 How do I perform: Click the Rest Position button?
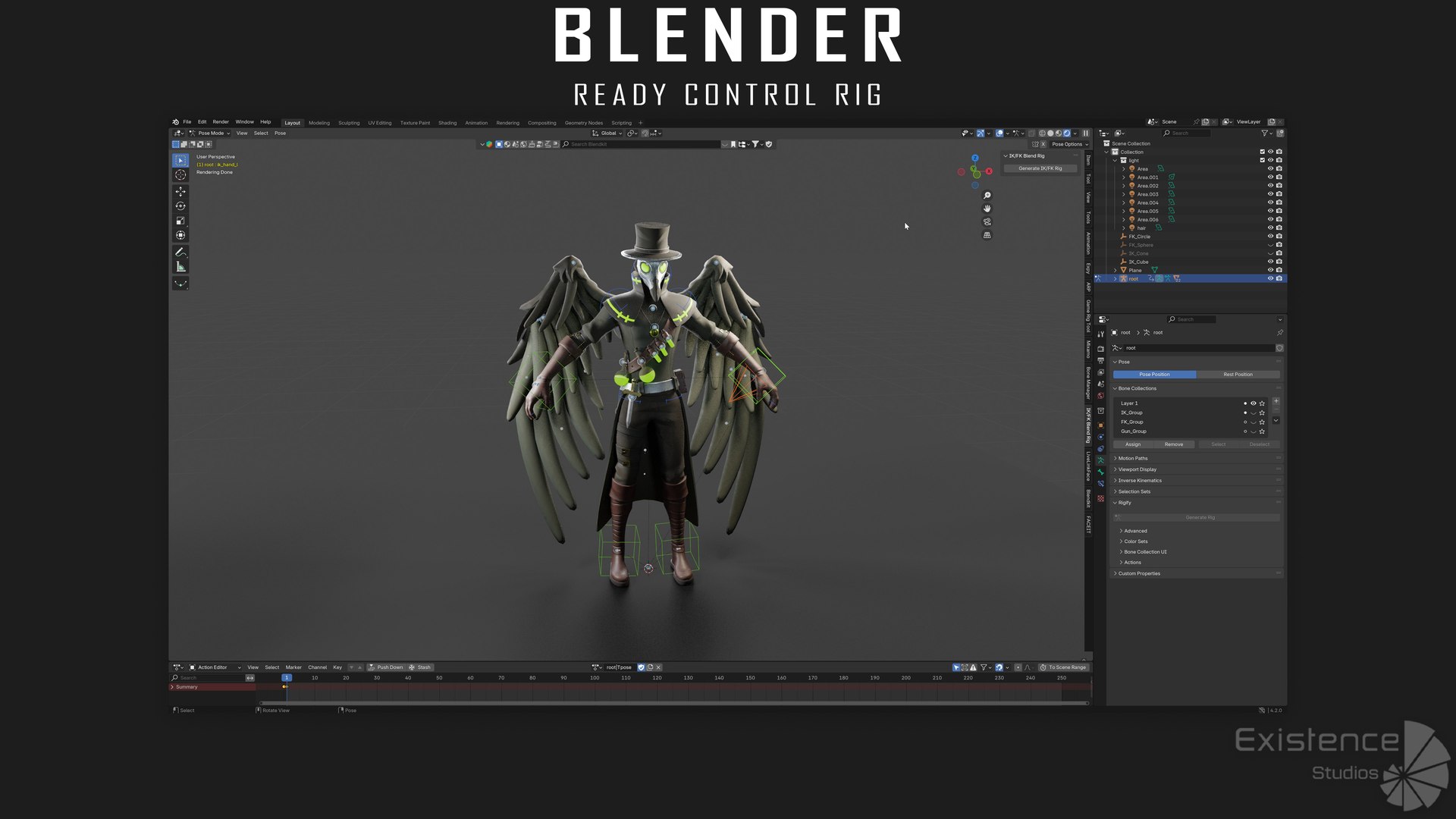[1238, 375]
